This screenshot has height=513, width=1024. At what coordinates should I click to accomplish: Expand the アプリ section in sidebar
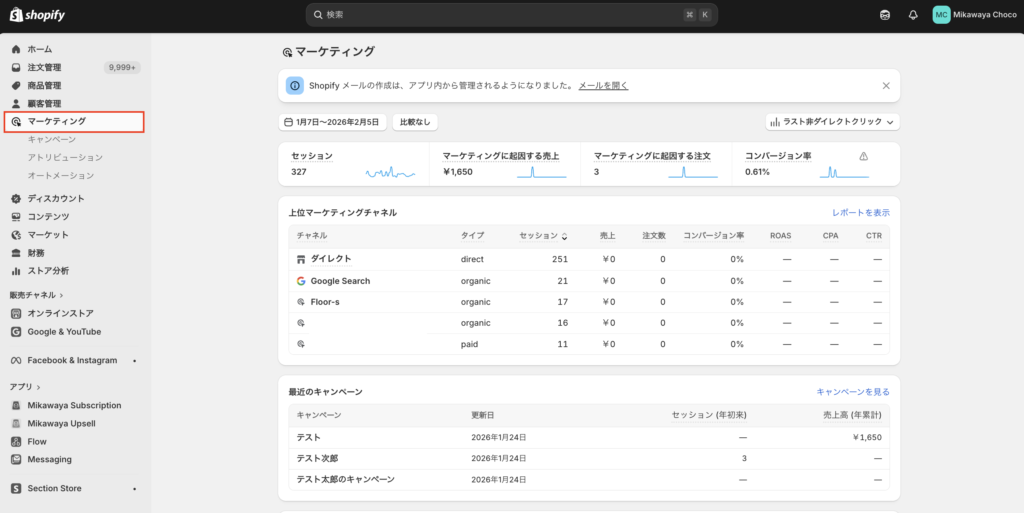(x=39, y=386)
